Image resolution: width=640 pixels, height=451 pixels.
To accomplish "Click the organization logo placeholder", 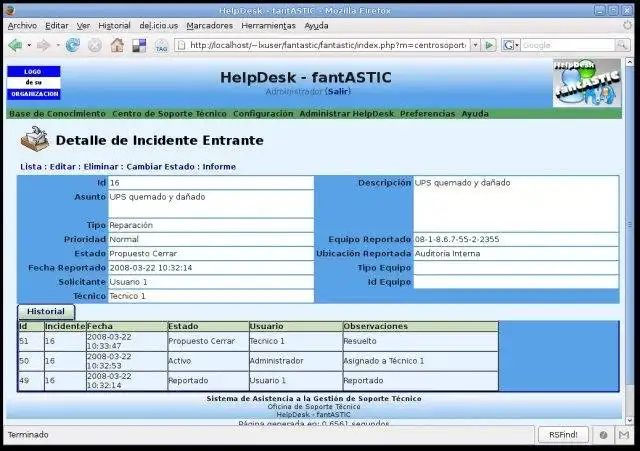I will click(x=34, y=83).
